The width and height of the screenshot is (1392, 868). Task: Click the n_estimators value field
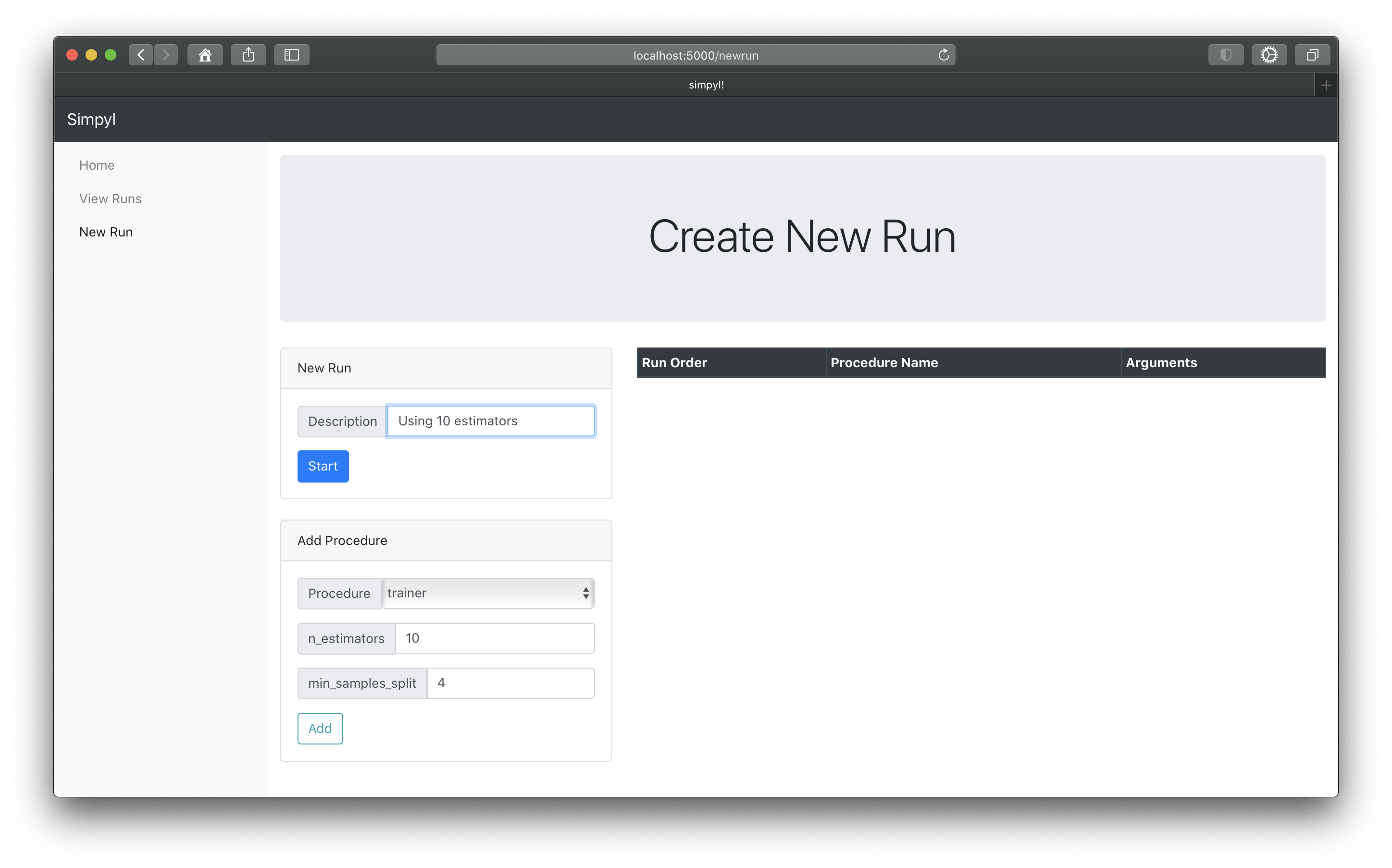495,638
